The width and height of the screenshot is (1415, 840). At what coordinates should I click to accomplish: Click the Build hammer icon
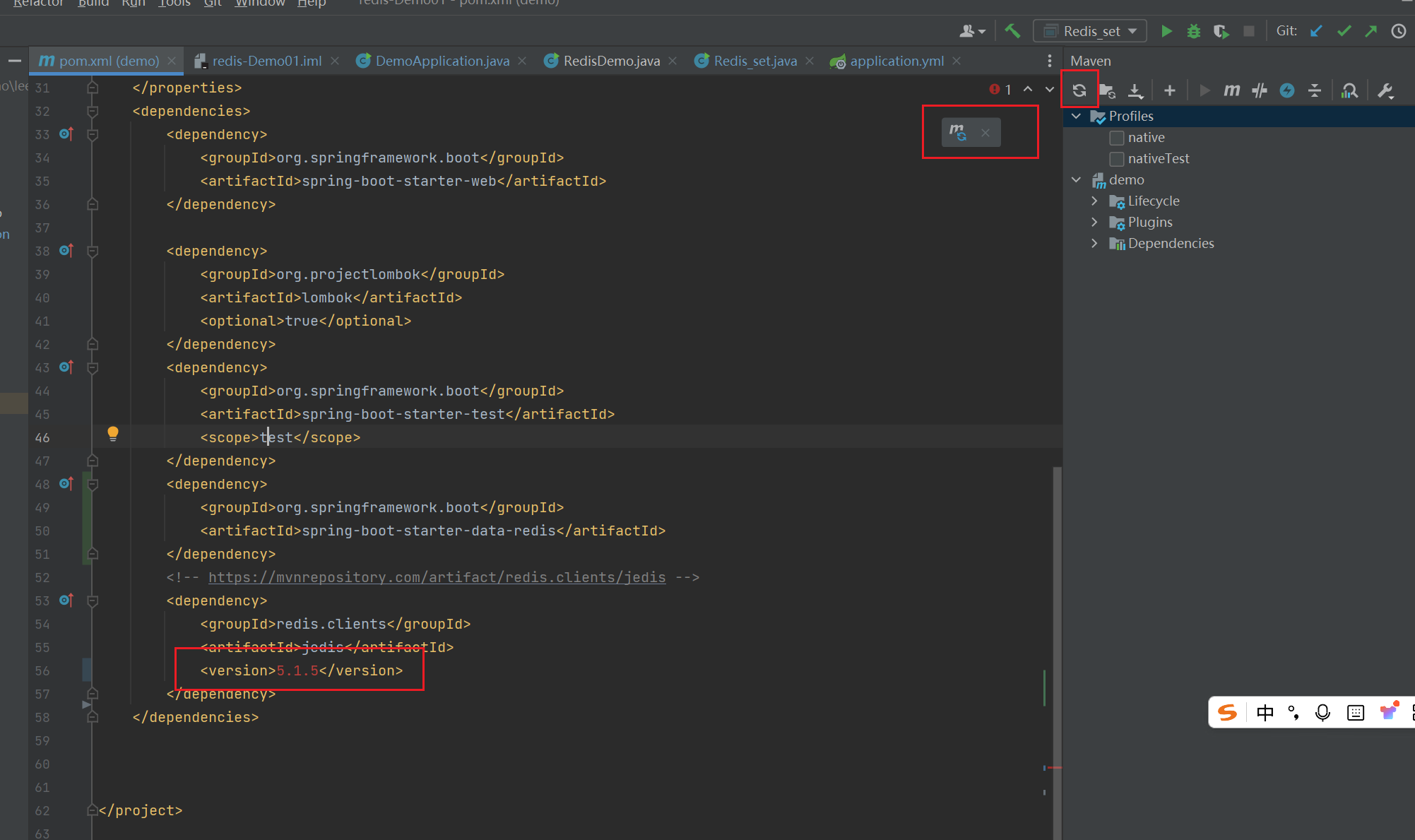click(1012, 31)
